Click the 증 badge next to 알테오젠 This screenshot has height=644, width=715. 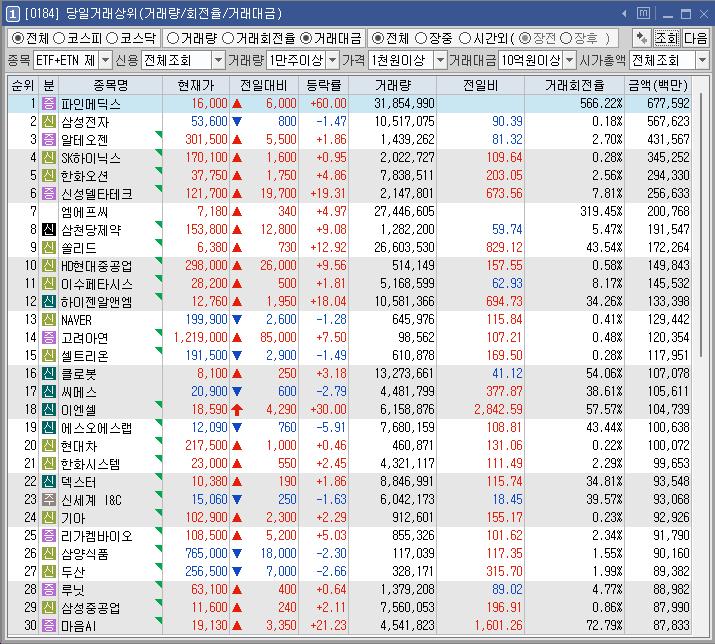click(x=49, y=140)
